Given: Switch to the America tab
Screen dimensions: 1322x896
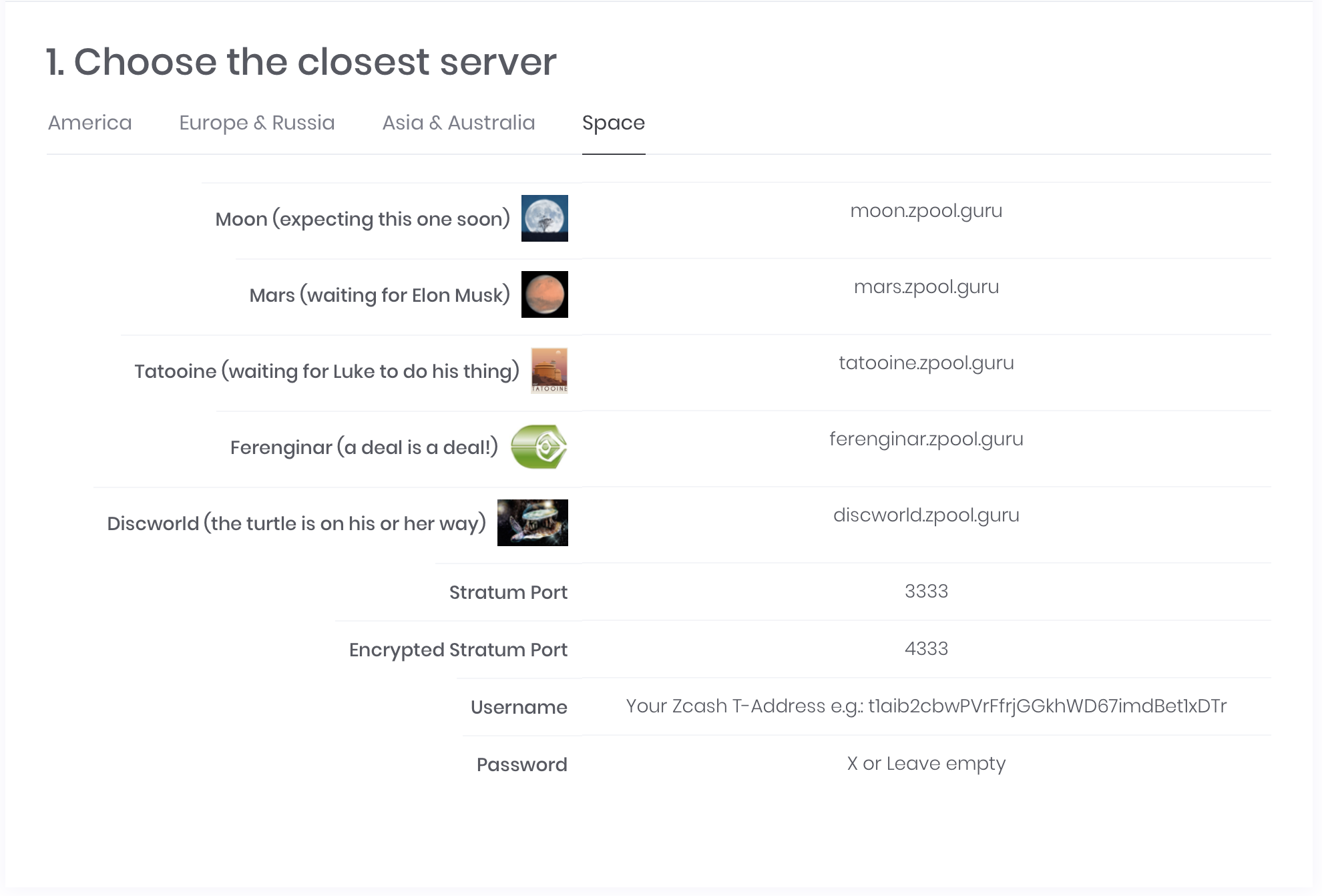Looking at the screenshot, I should (x=90, y=123).
